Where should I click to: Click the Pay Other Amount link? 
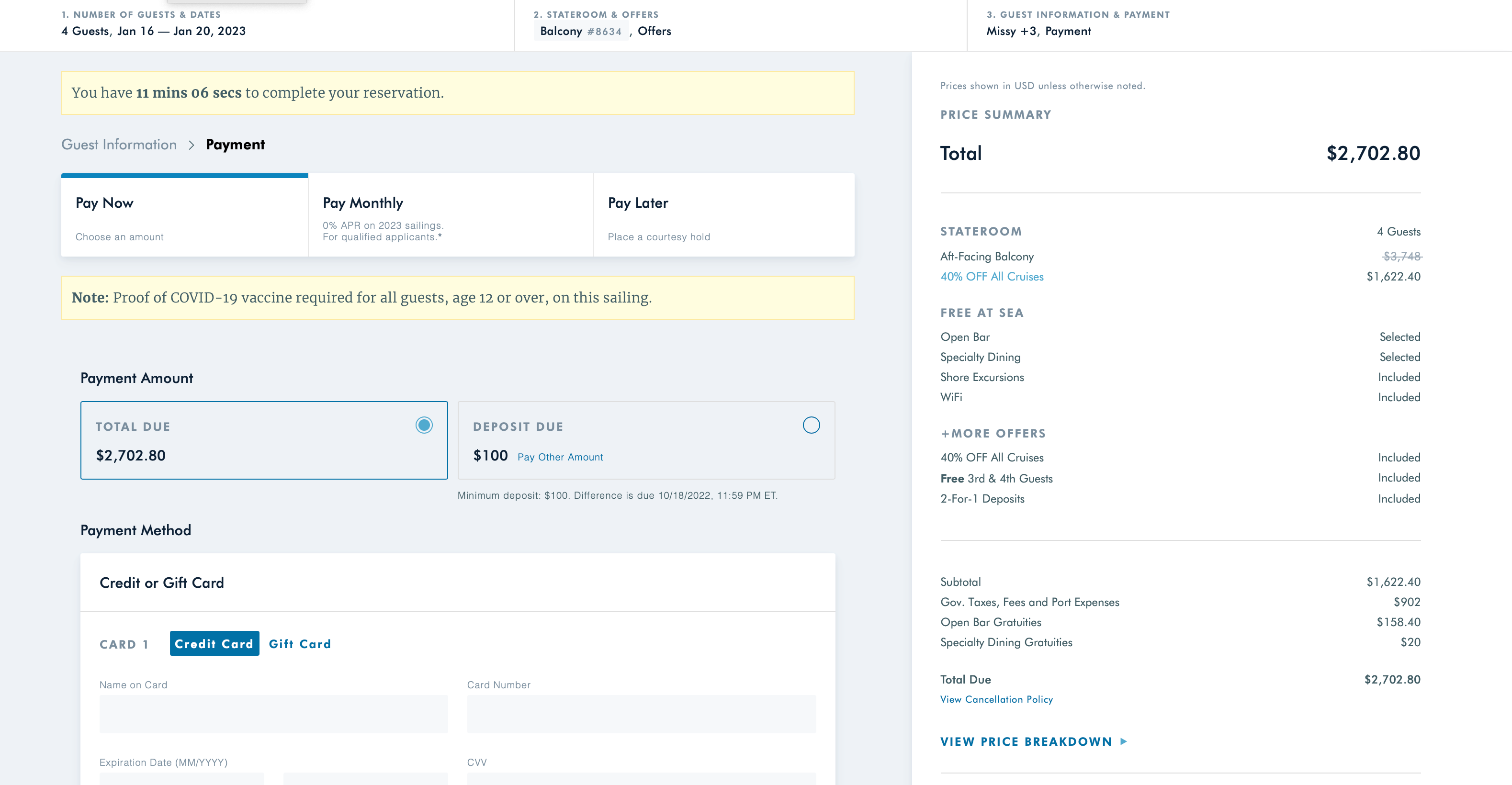[x=560, y=457]
